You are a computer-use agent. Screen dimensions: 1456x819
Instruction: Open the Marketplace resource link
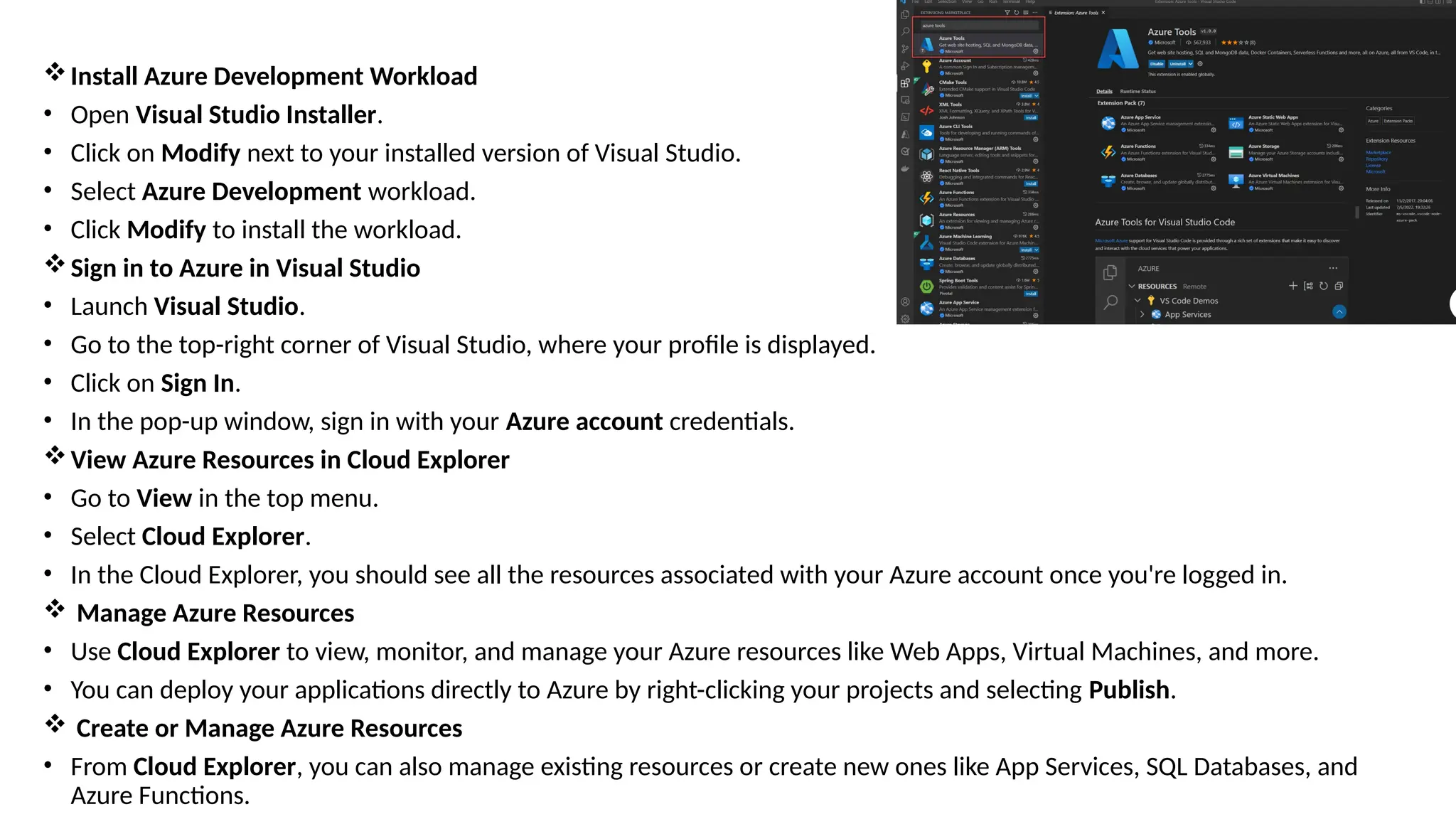coord(1378,153)
